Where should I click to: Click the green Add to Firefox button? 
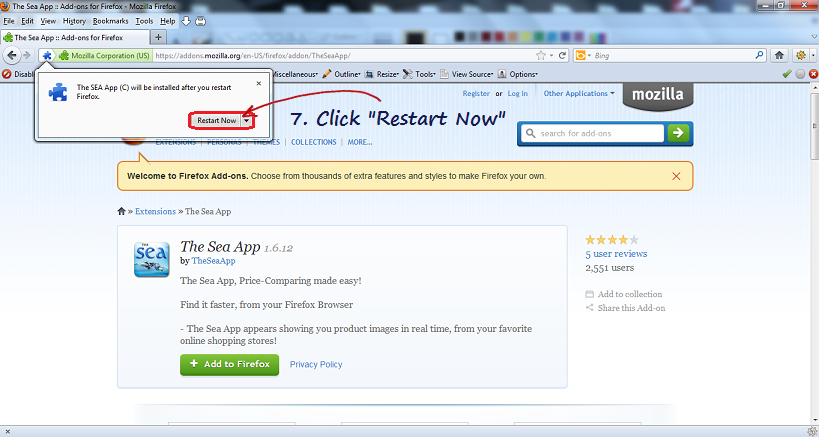229,364
